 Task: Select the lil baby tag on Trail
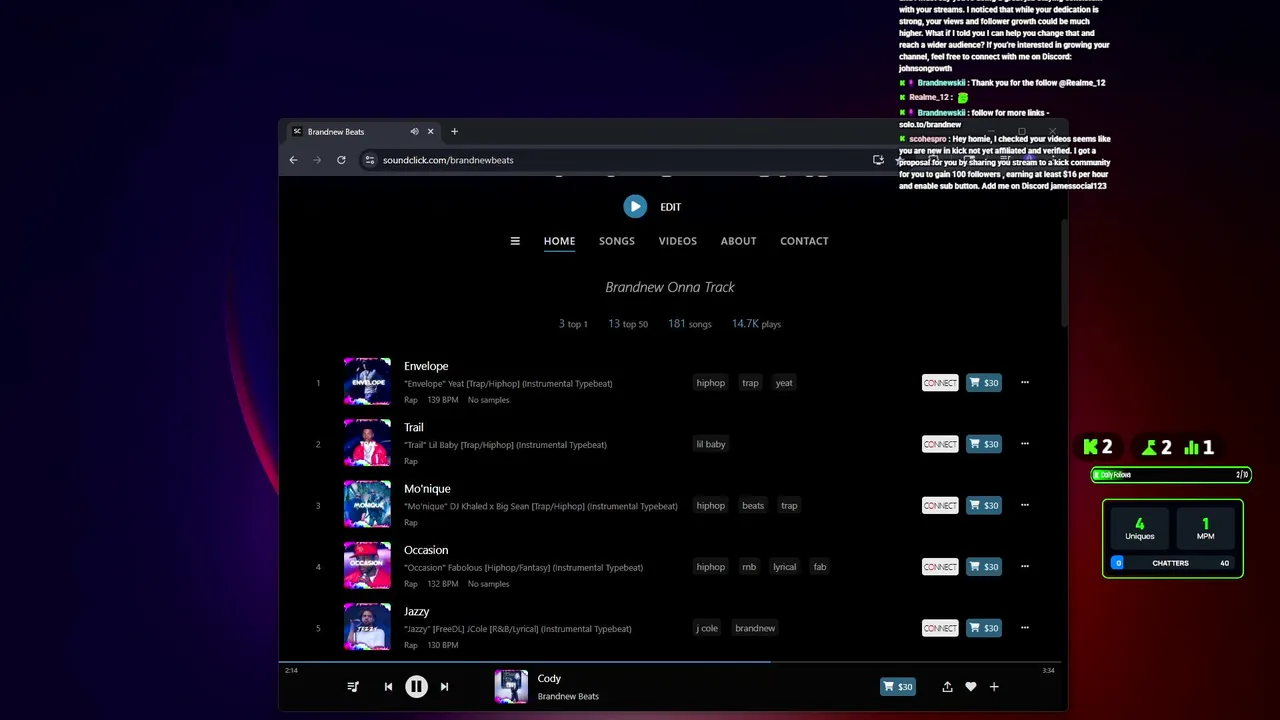pyautogui.click(x=711, y=444)
